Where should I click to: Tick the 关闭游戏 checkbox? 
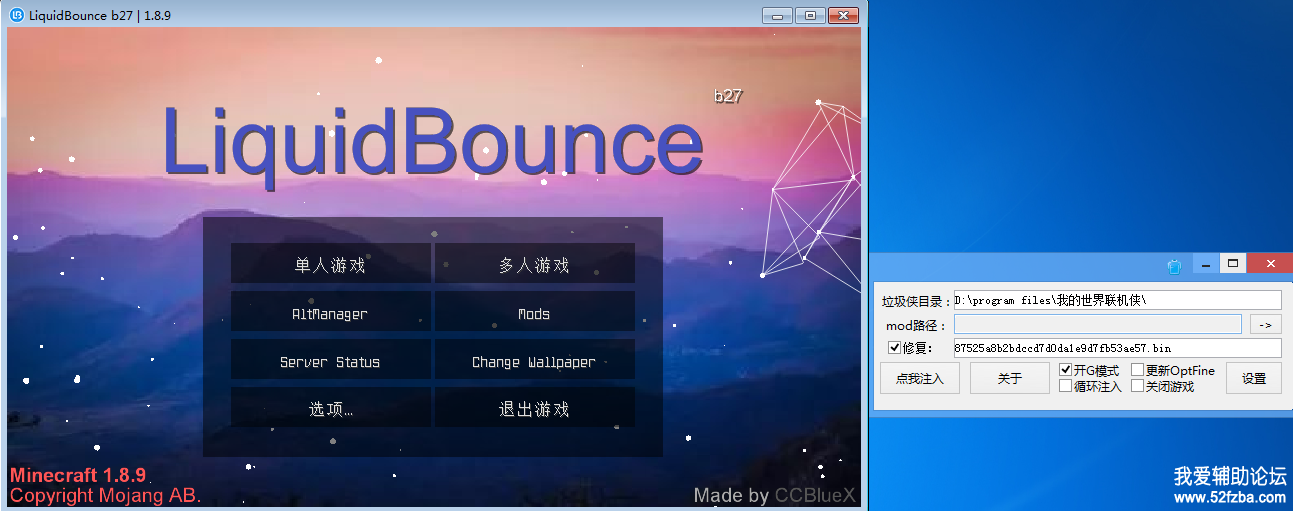point(1138,386)
